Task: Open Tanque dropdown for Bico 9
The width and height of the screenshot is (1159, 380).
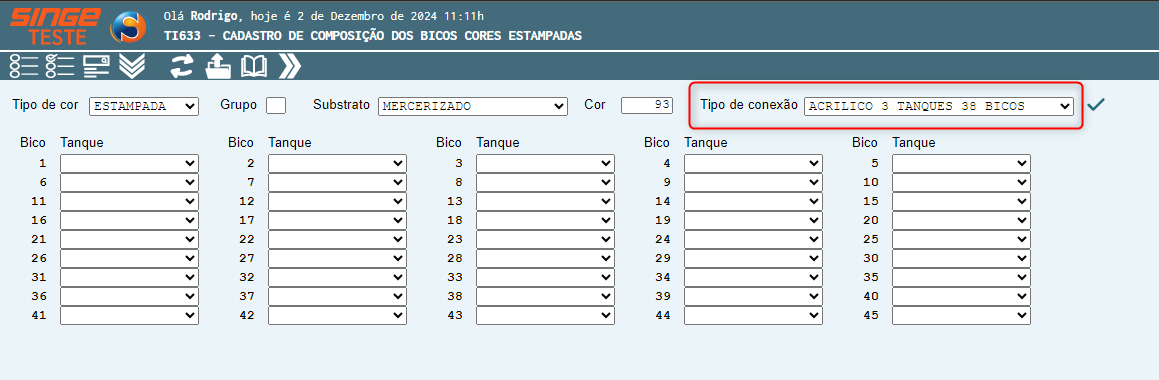Action: point(753,182)
